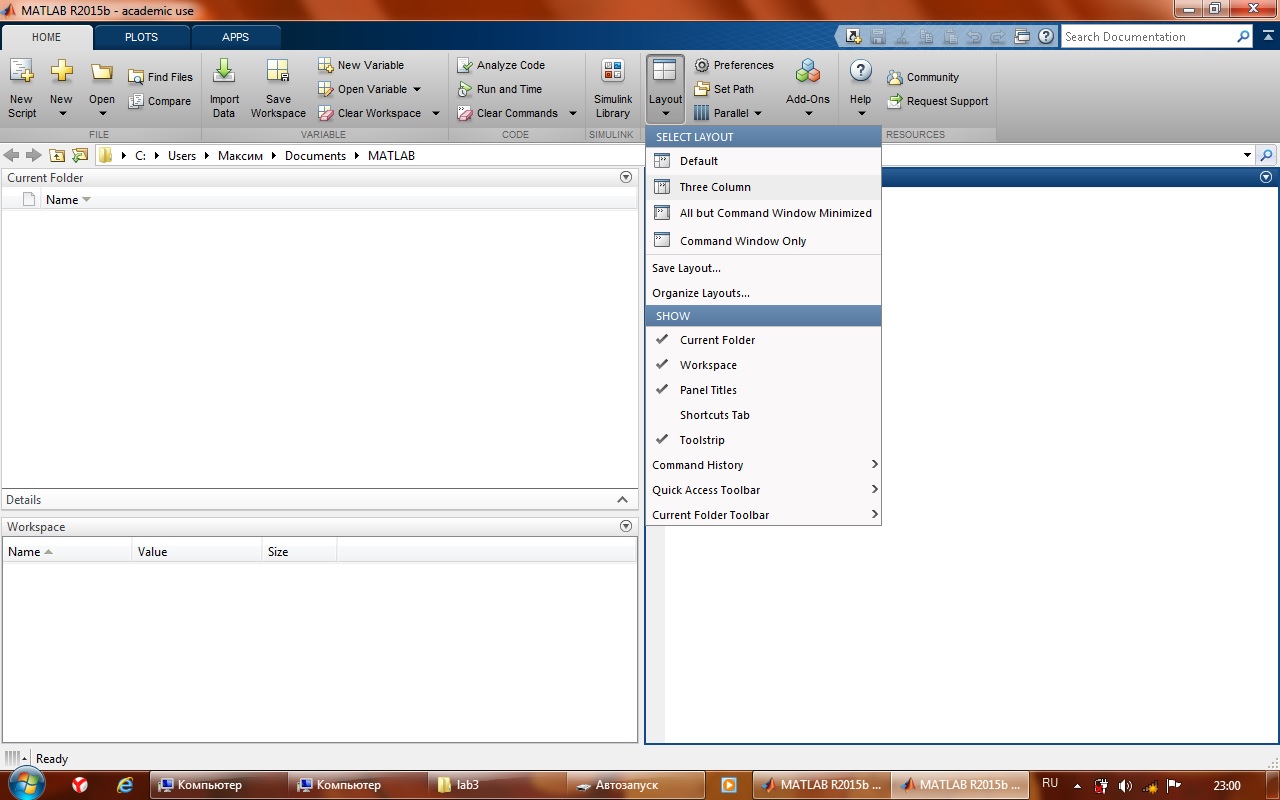
Task: Click Find Files in the File section
Action: point(160,77)
